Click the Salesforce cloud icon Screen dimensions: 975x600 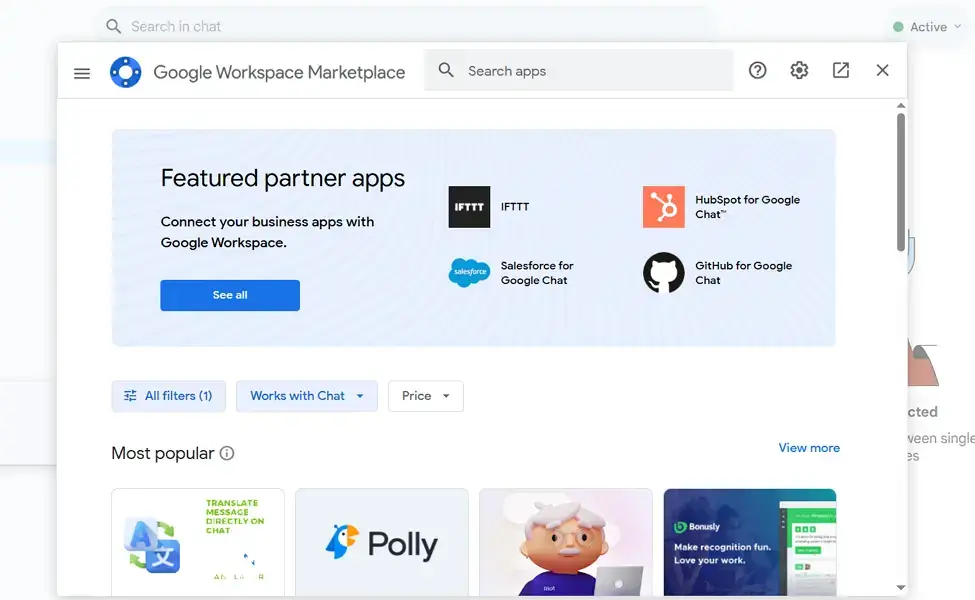[469, 272]
